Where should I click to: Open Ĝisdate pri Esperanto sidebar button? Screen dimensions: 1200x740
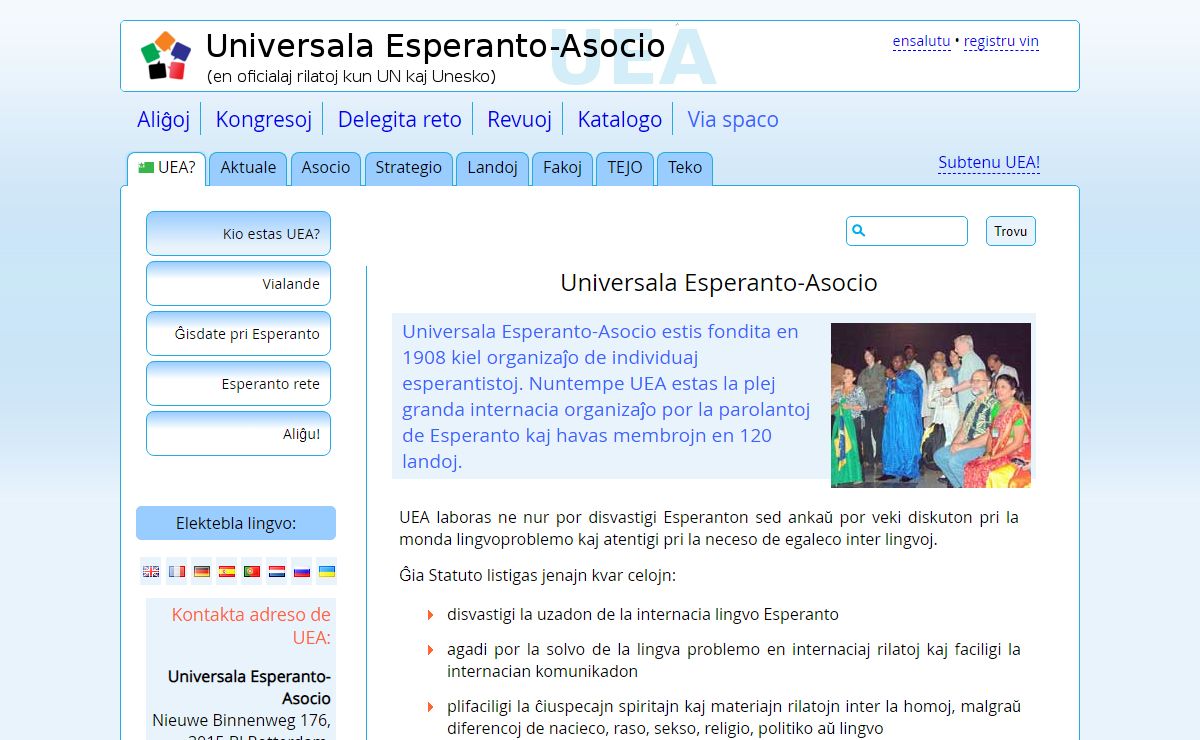(x=238, y=334)
